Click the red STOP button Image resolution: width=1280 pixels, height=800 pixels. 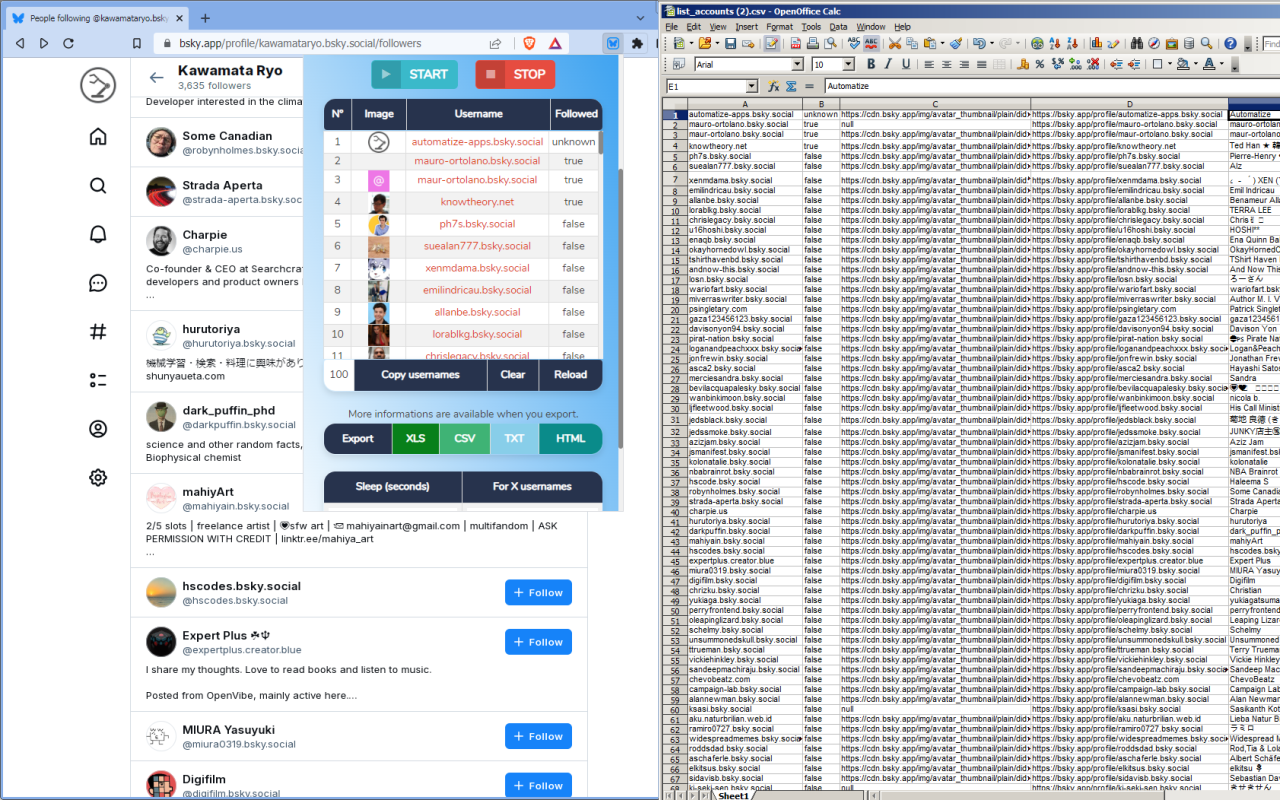coord(515,74)
